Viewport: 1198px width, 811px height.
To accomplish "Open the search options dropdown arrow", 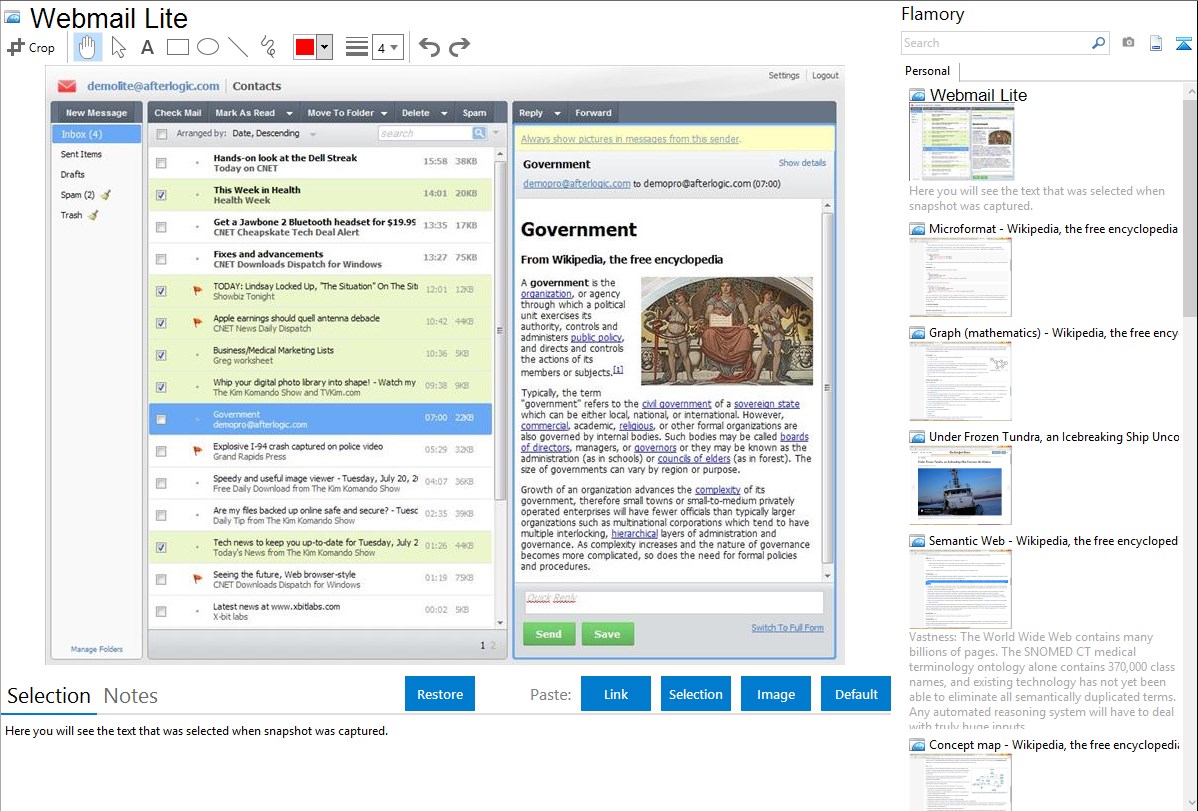I will [x=495, y=133].
